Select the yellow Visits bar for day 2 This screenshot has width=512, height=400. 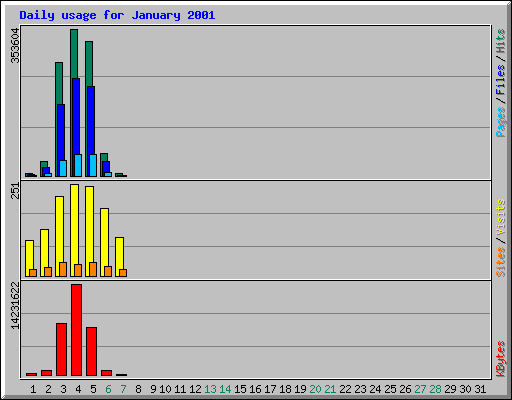click(44, 248)
